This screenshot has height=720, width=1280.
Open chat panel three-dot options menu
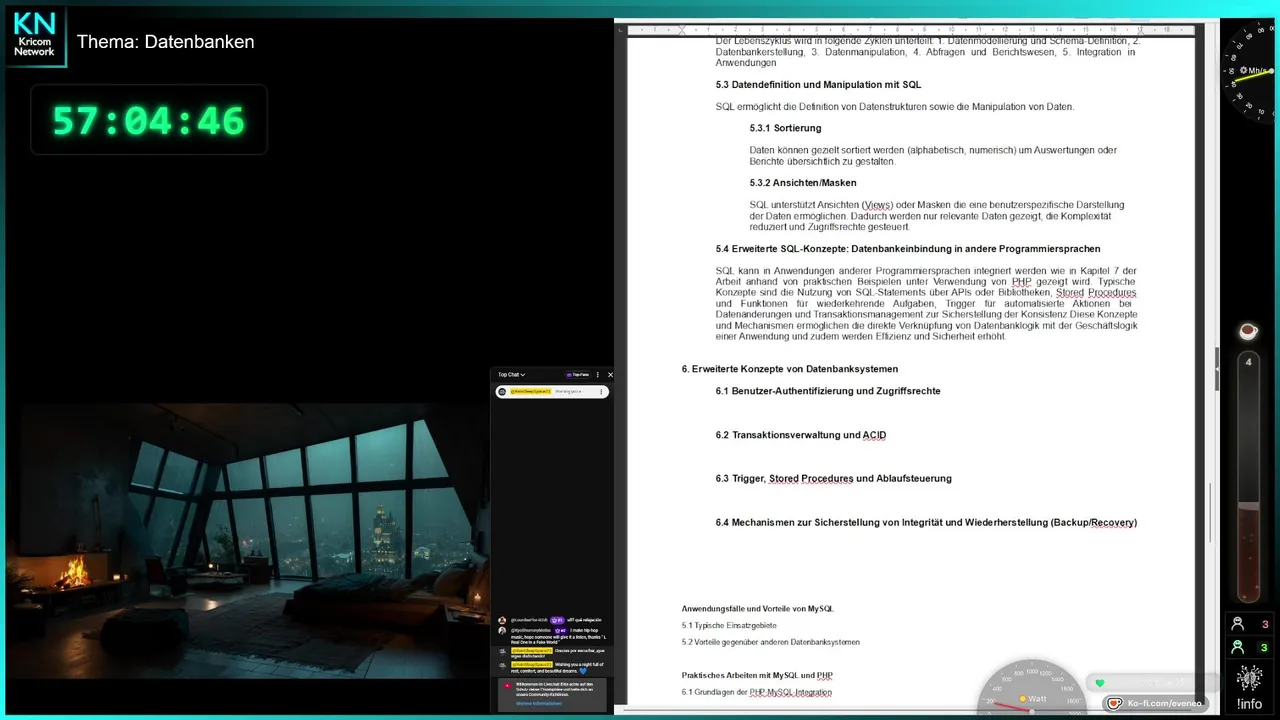pos(598,375)
